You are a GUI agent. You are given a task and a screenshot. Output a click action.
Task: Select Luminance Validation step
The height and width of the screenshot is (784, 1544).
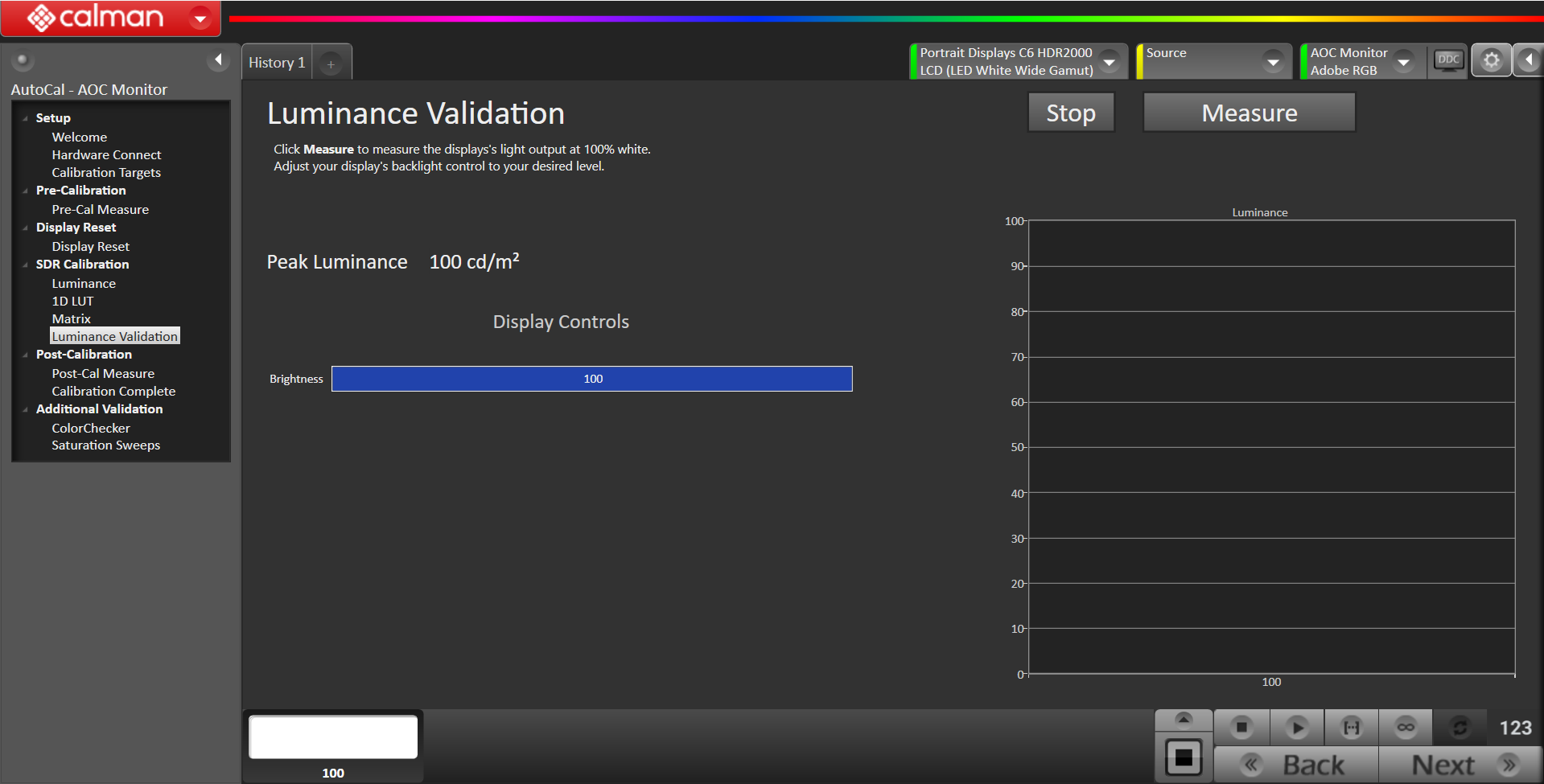[x=114, y=337]
